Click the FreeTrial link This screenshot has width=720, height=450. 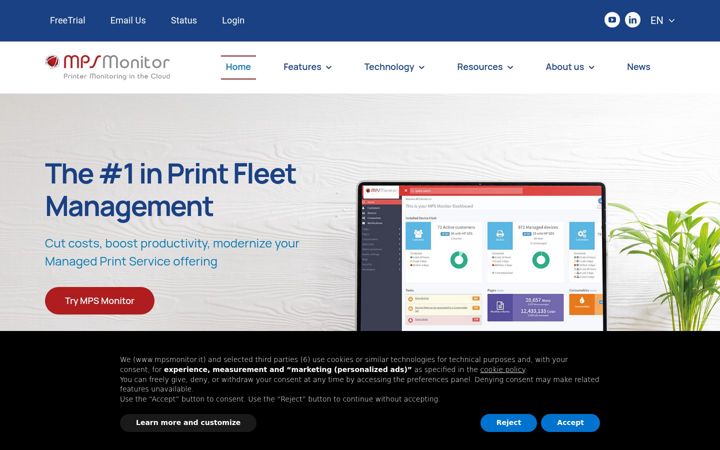pyautogui.click(x=68, y=21)
